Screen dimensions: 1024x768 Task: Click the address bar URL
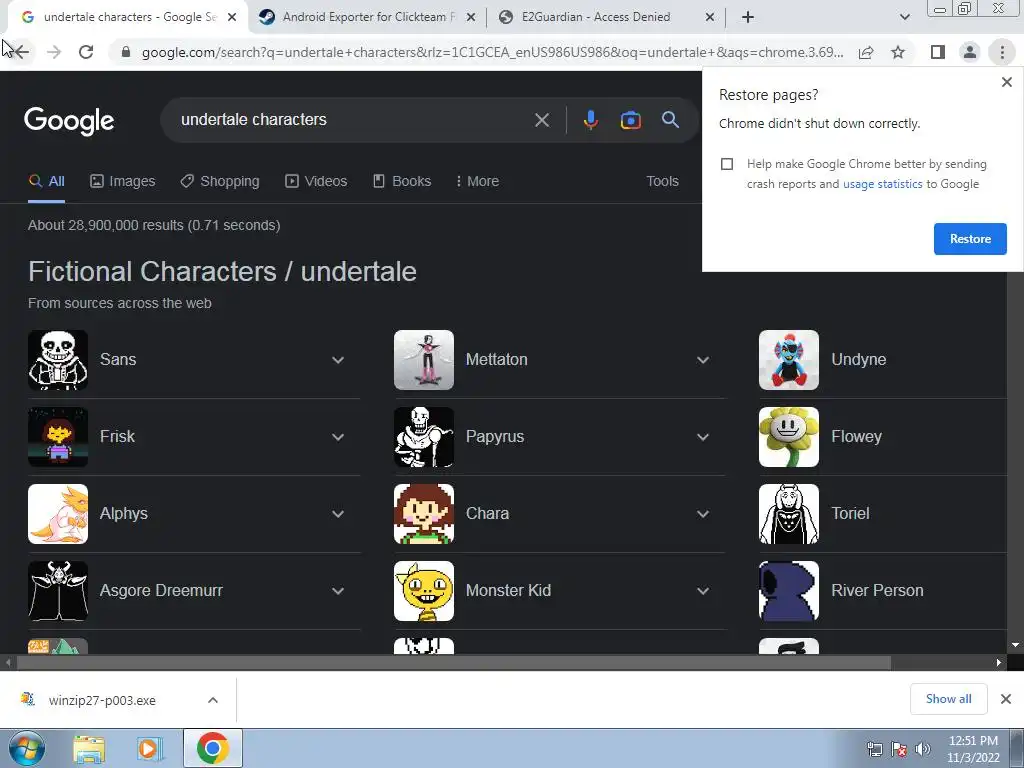point(492,52)
